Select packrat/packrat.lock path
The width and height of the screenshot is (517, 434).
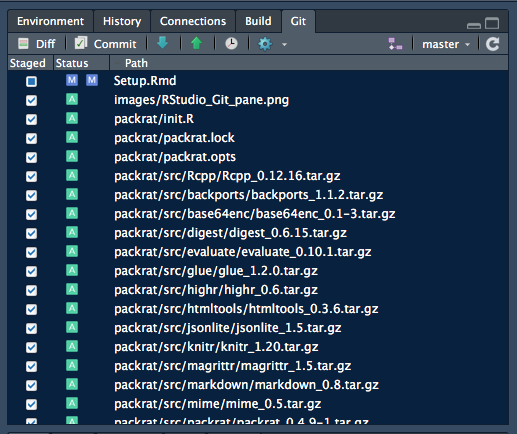174,138
